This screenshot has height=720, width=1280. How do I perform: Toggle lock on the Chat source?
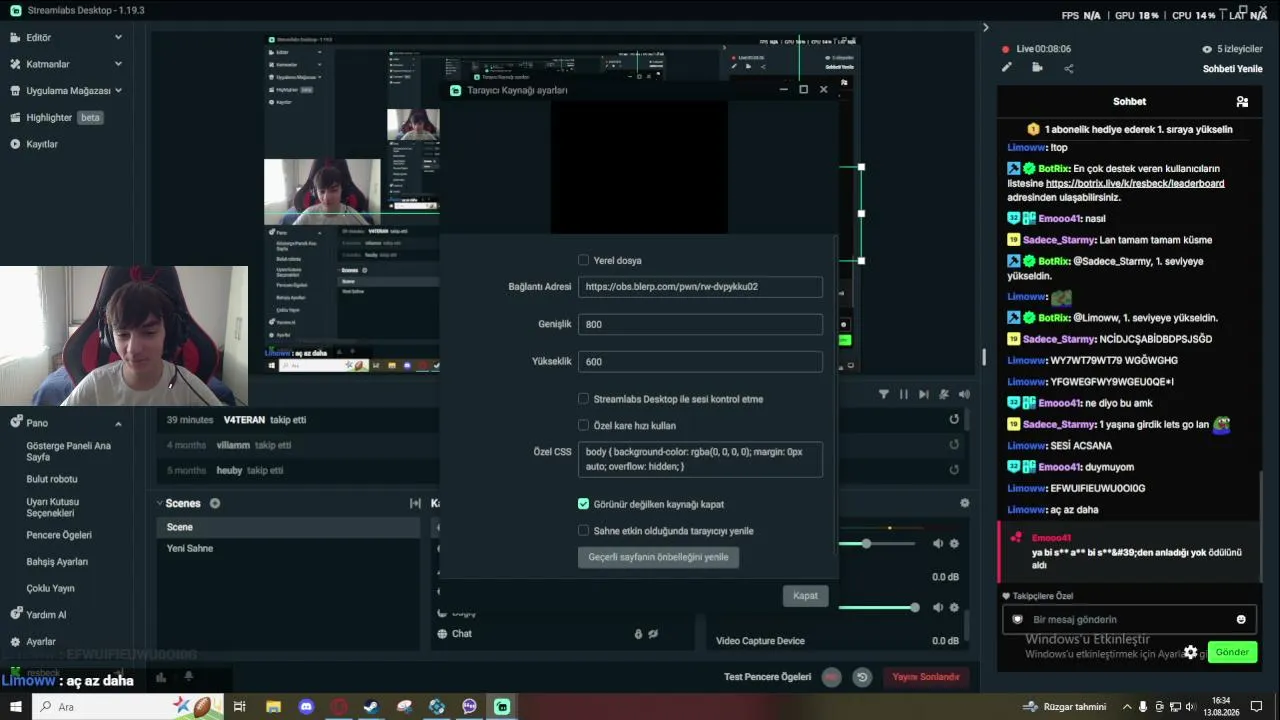click(x=638, y=634)
